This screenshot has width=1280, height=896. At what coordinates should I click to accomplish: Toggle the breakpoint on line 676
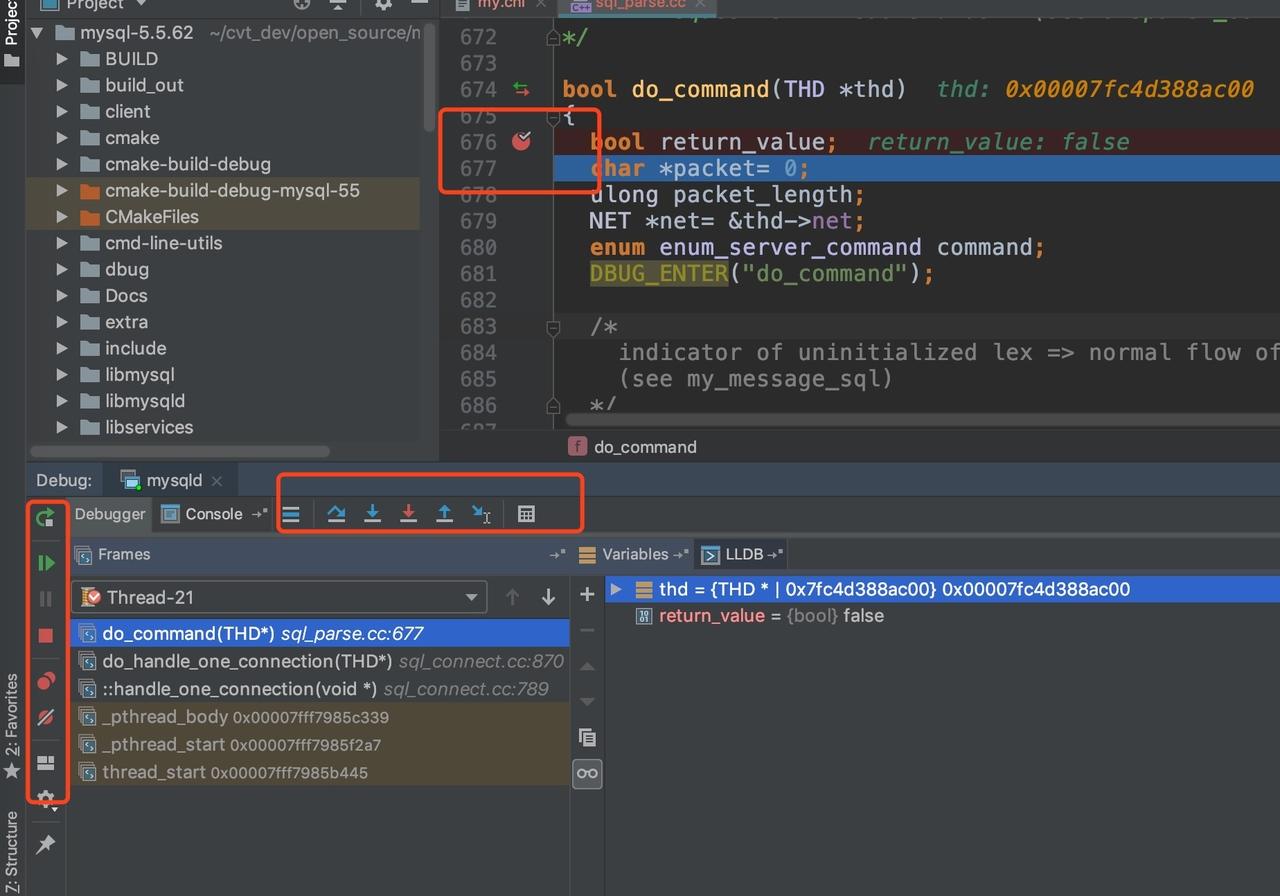(521, 141)
